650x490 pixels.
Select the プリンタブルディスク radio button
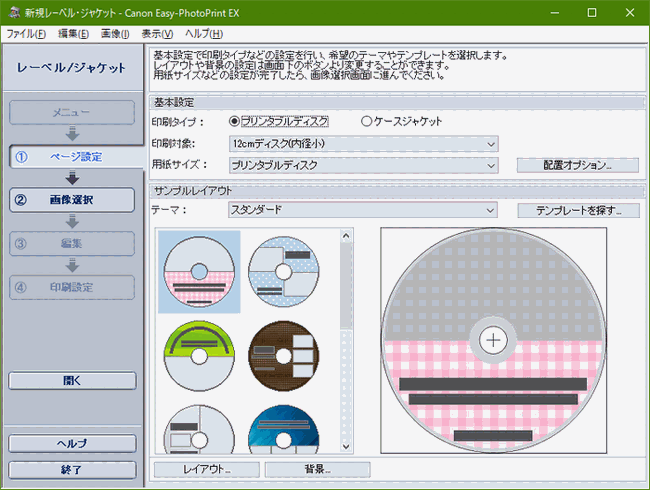pos(235,121)
